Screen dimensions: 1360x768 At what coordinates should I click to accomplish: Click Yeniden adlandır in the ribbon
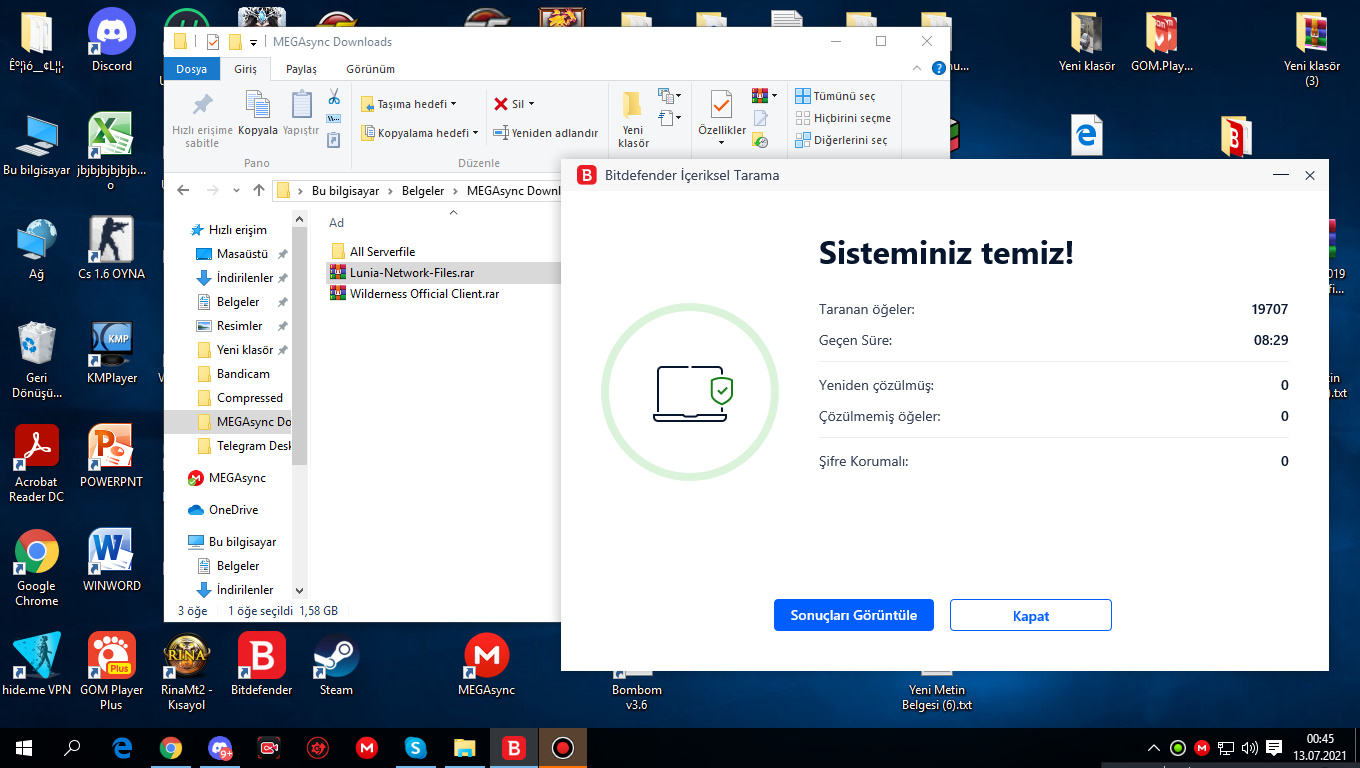tap(545, 132)
